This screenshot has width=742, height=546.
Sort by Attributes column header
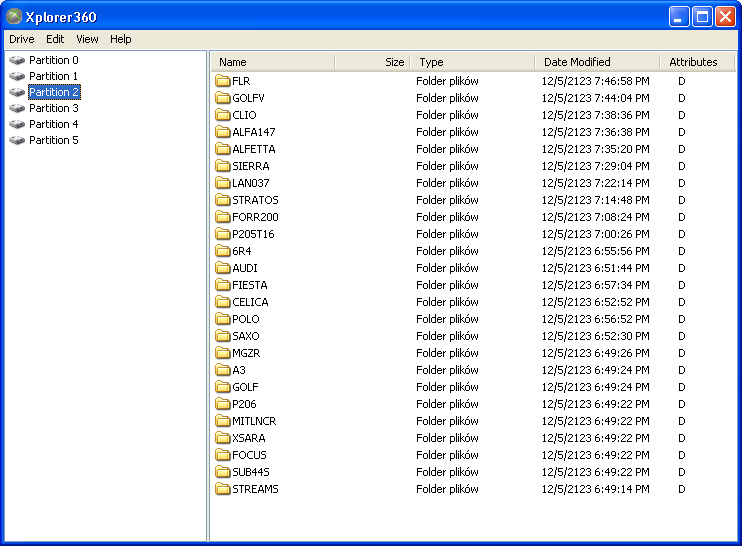tap(697, 62)
